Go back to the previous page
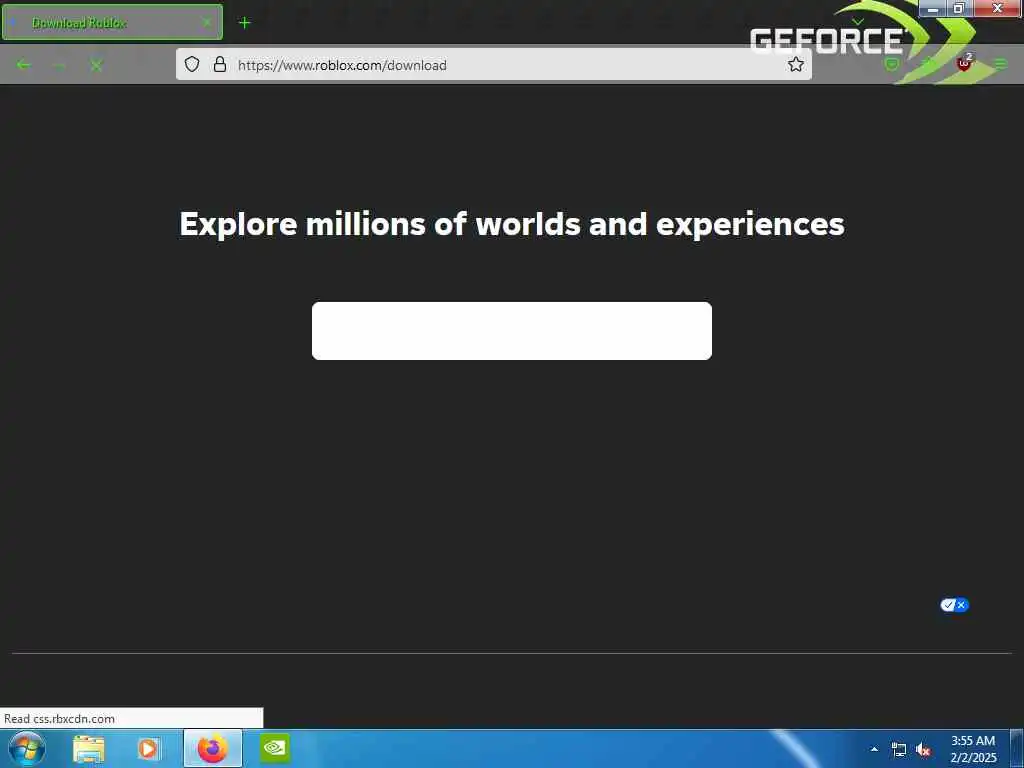 tap(24, 65)
